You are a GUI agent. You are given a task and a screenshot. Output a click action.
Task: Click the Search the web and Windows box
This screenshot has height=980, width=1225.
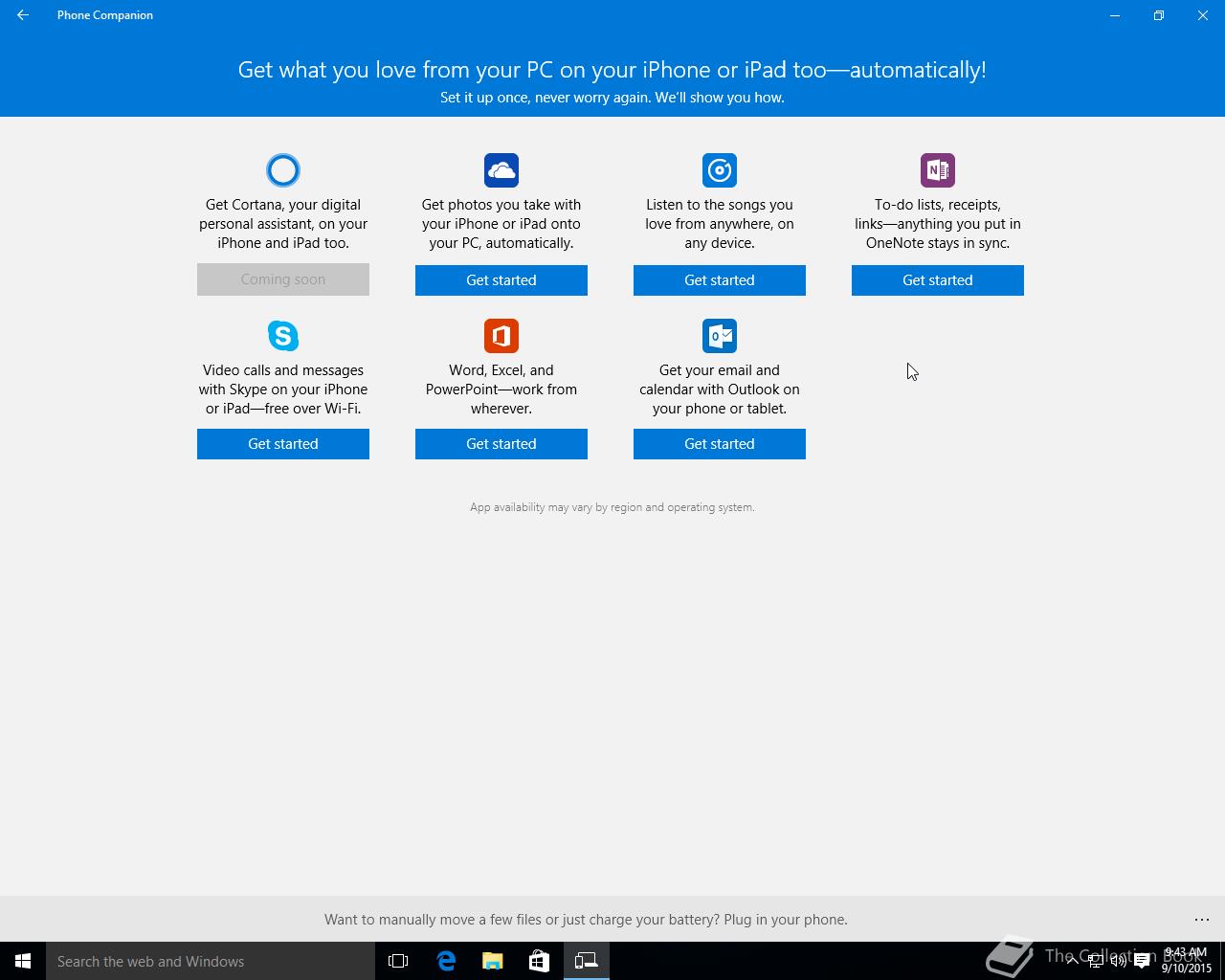pos(211,961)
